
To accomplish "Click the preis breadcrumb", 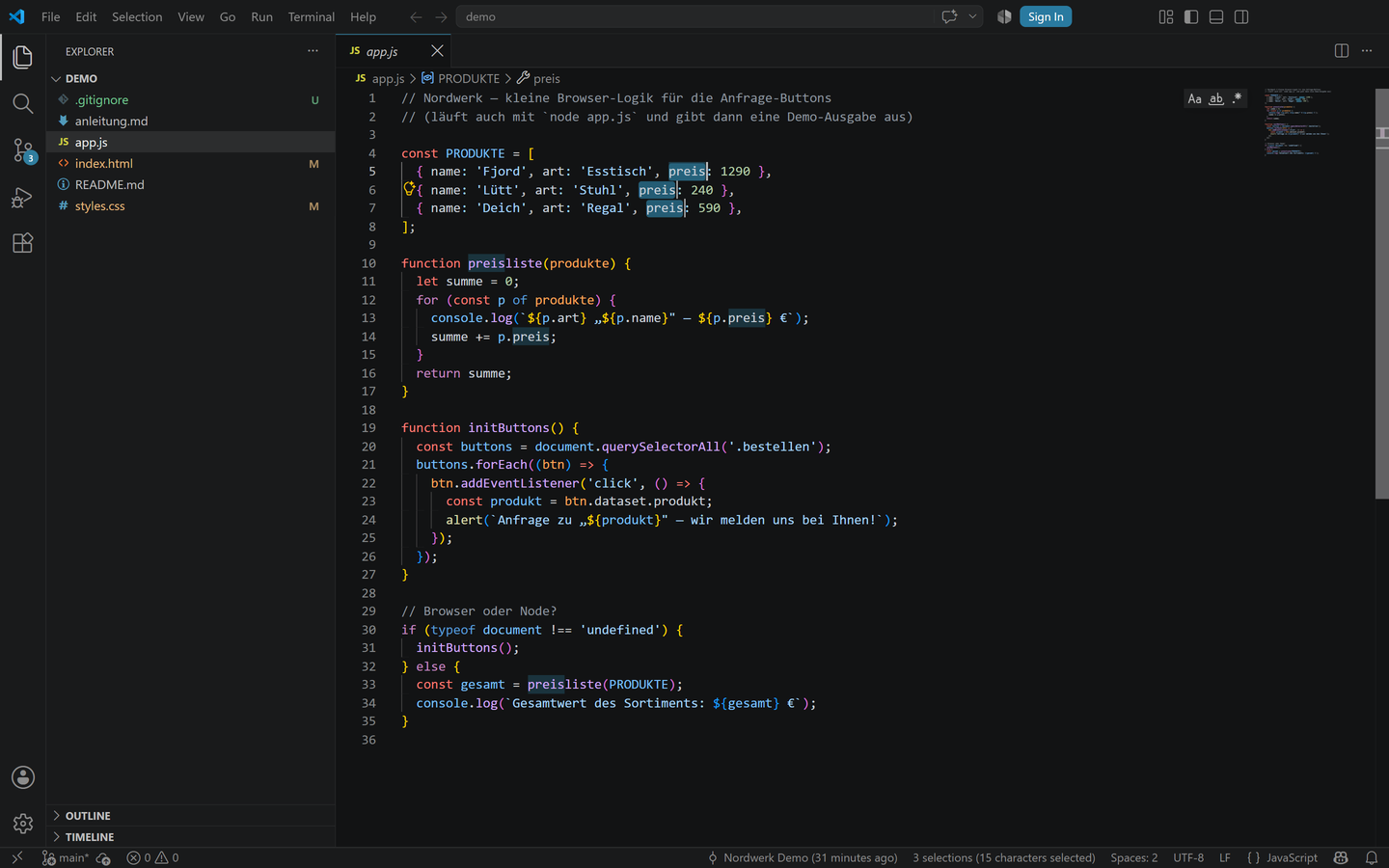I will pos(538,78).
